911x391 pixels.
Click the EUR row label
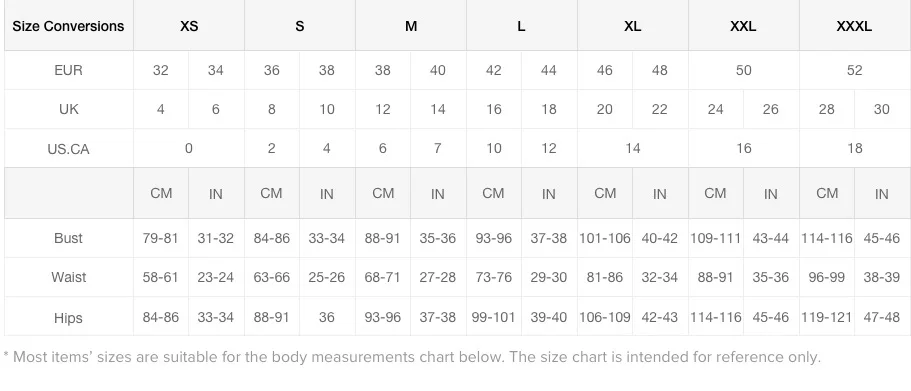(x=69, y=70)
